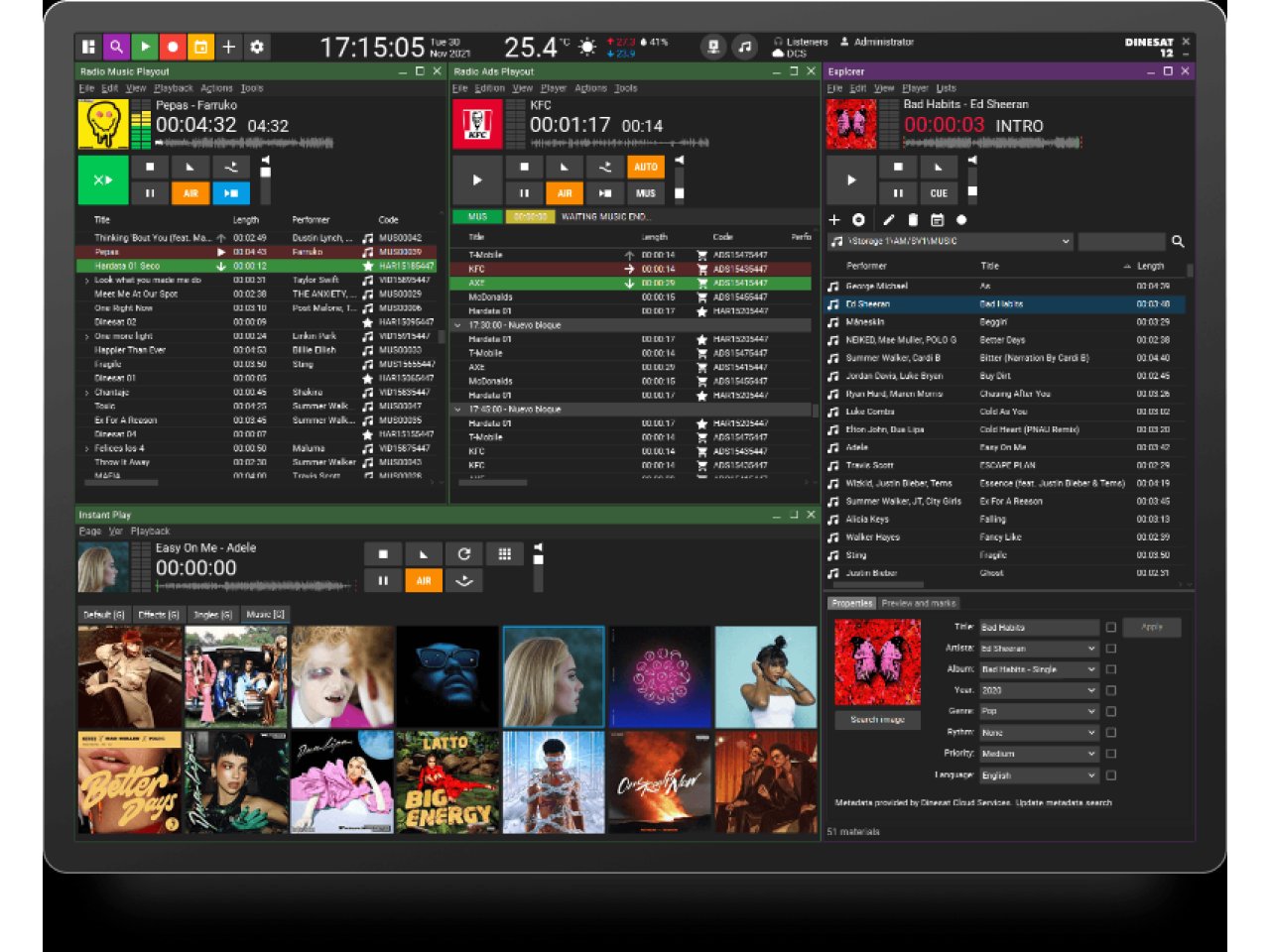Click the reload loop icon in Instant Play
The height and width of the screenshot is (952, 1270).
point(464,554)
